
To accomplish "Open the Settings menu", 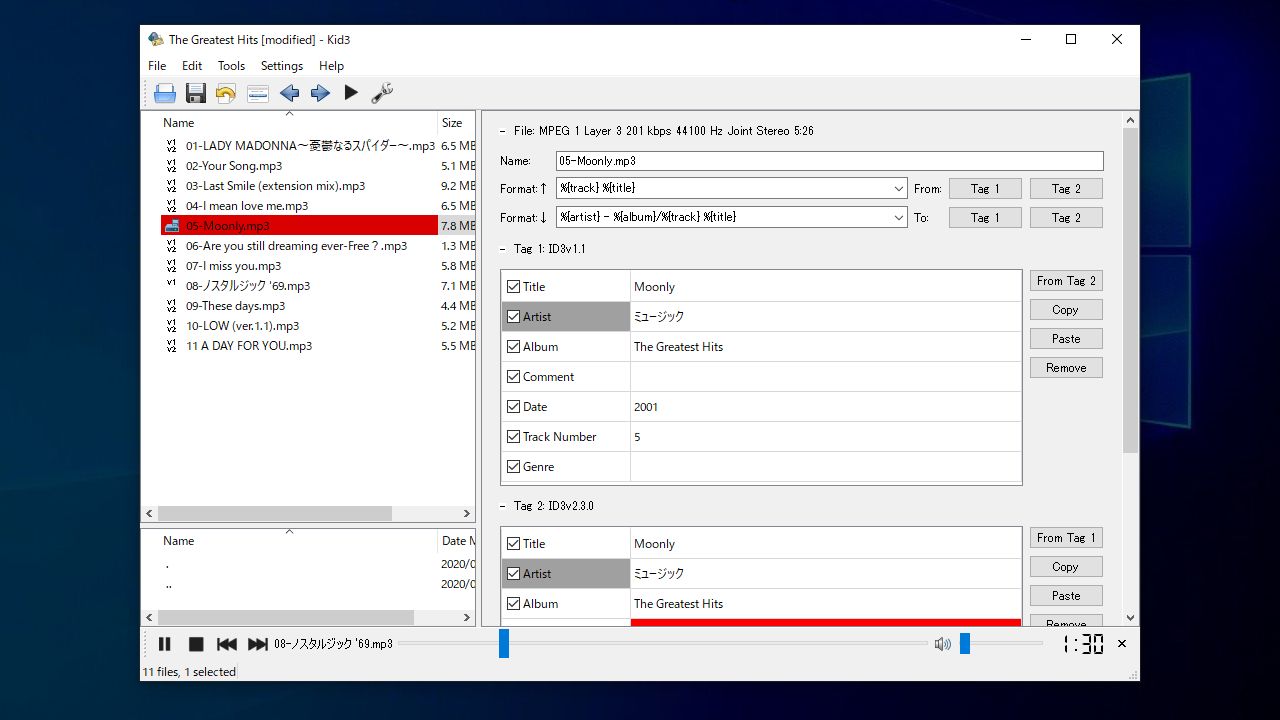I will click(x=282, y=66).
